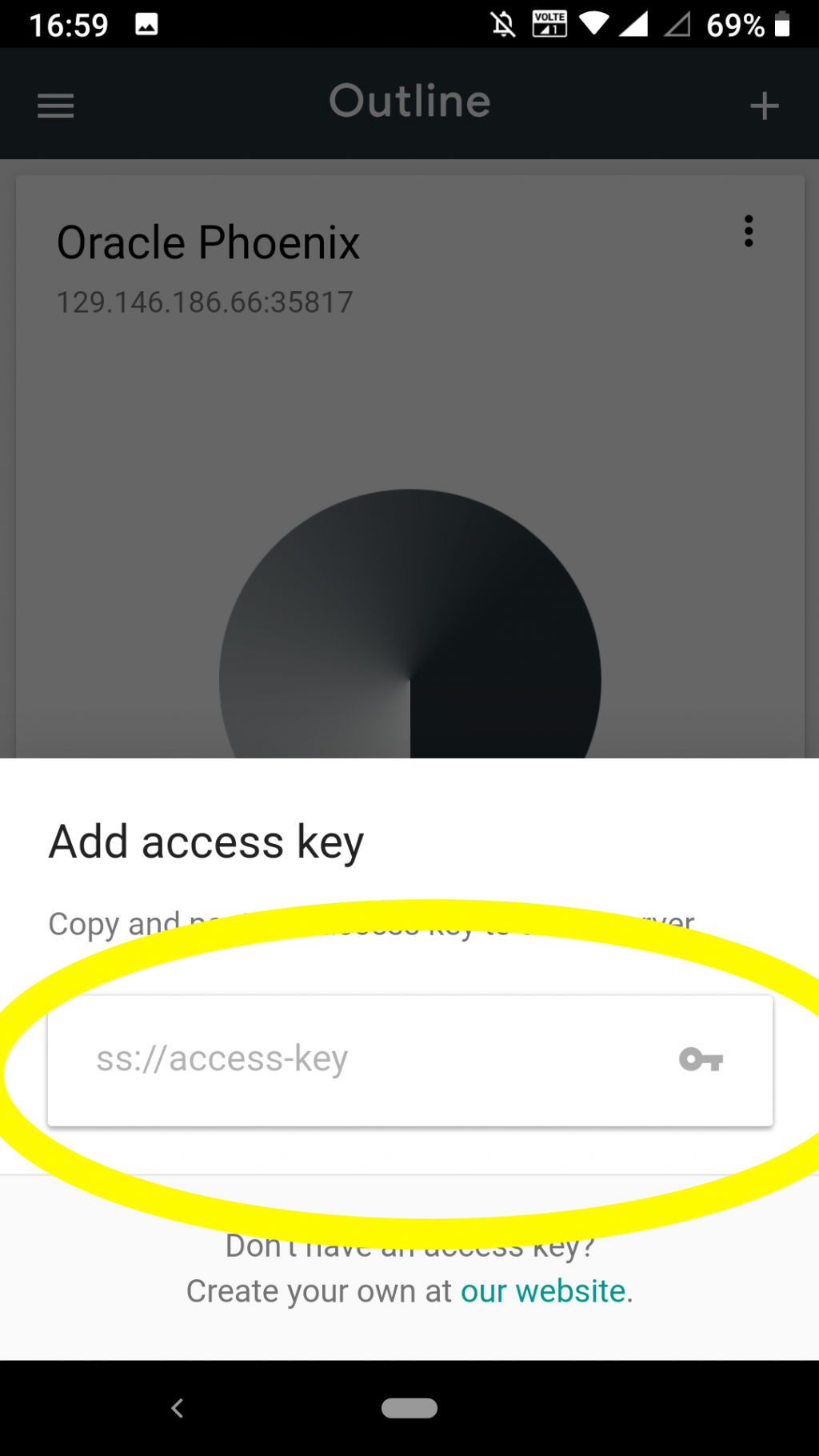Select the Oracle Phoenix server title
819x1456 pixels.
point(208,242)
